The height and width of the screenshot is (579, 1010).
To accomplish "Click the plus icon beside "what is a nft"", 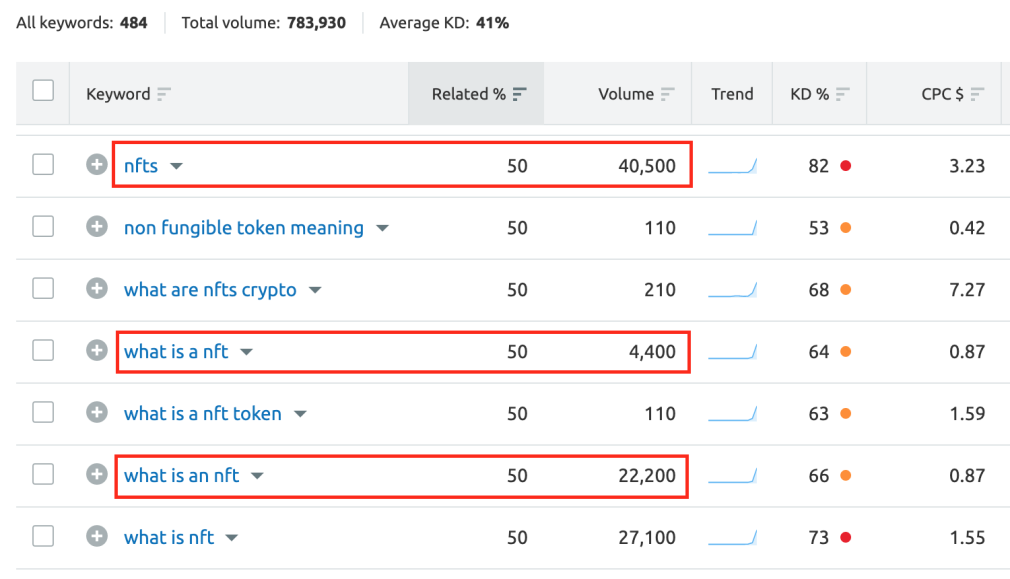I will (97, 351).
